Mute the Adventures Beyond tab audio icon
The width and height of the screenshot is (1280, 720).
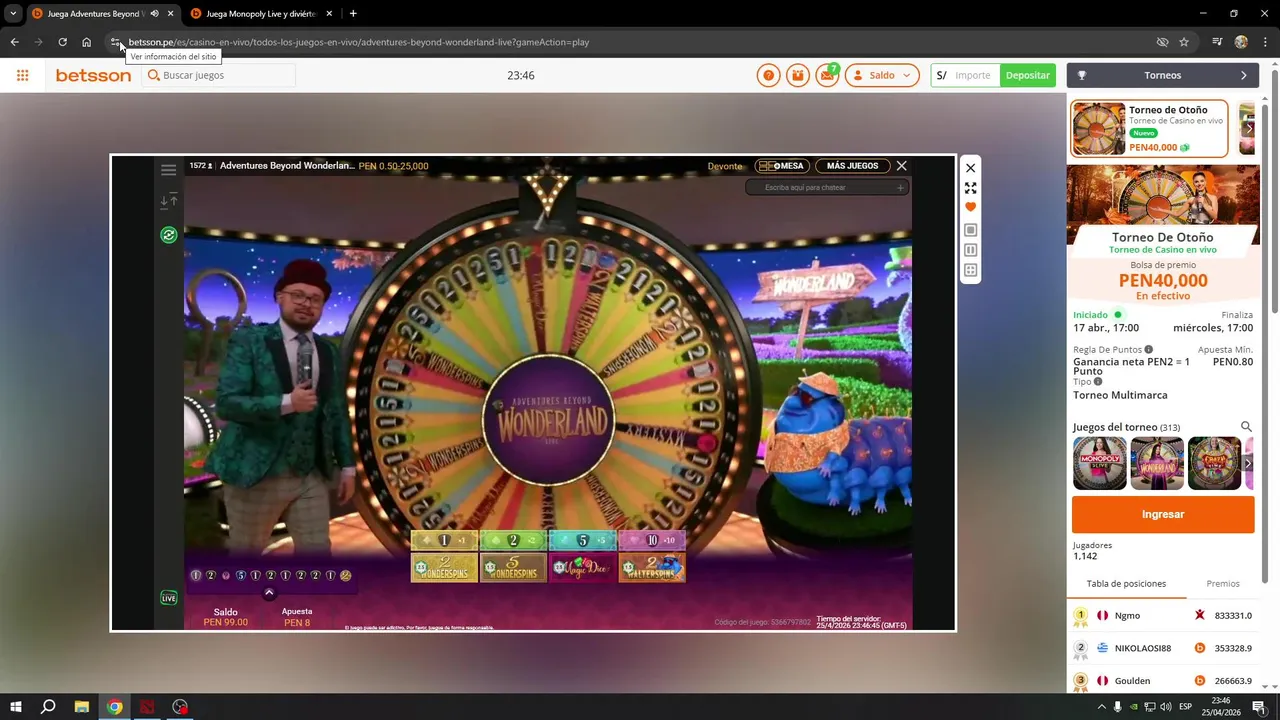[154, 14]
